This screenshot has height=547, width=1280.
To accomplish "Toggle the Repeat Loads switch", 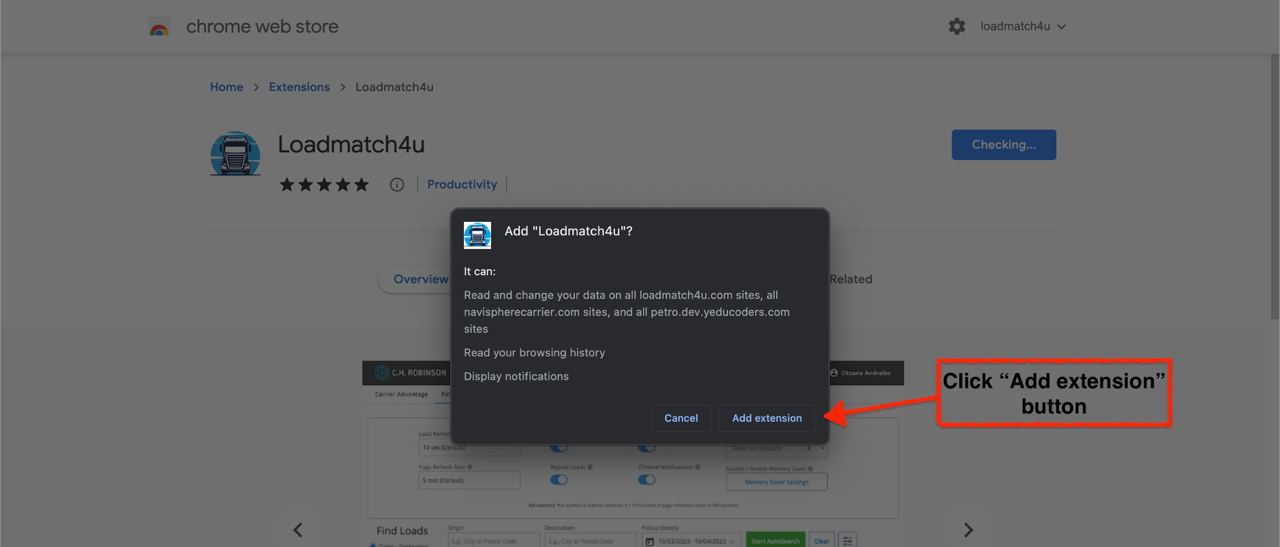I will 559,480.
